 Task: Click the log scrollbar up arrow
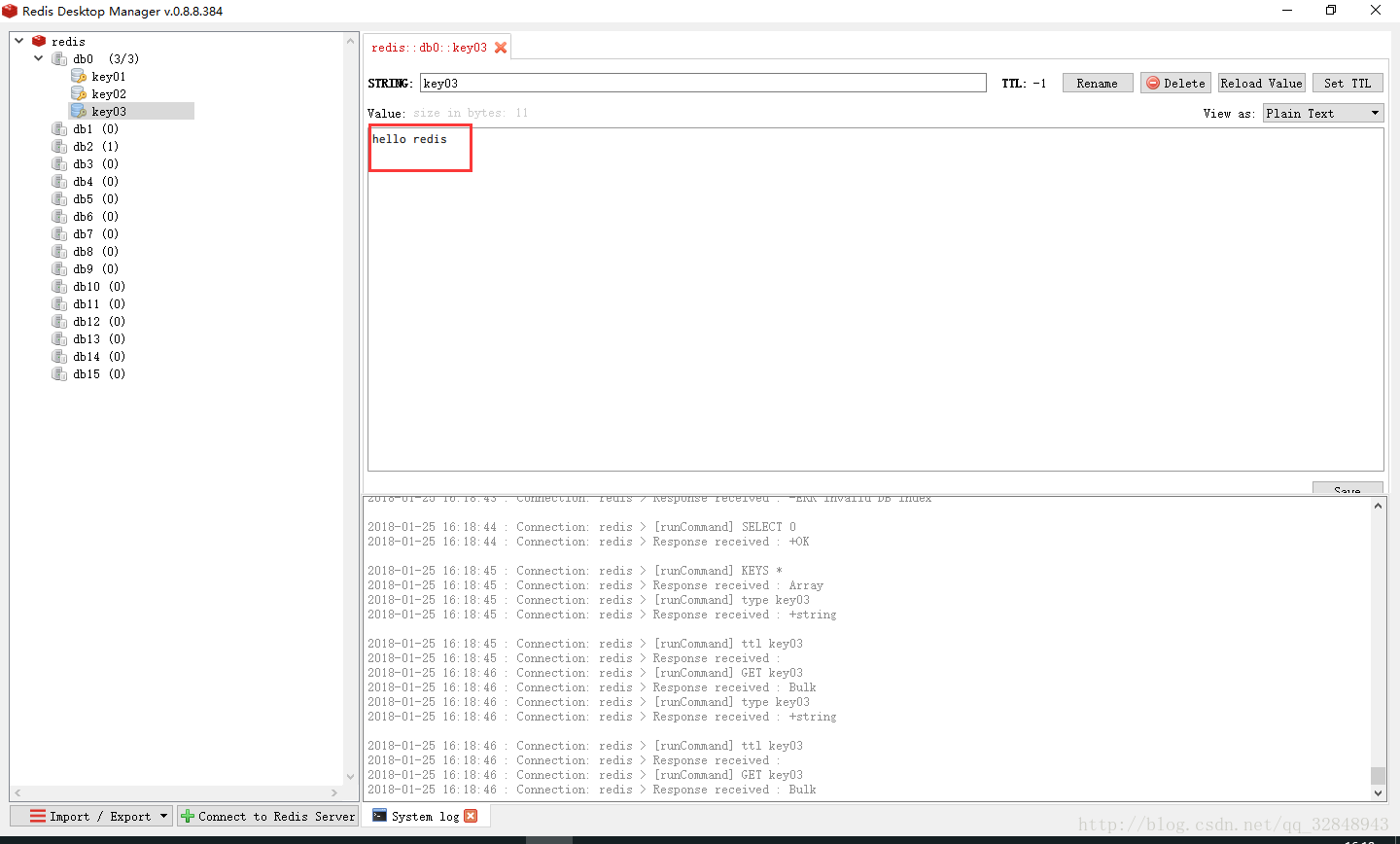(1378, 506)
